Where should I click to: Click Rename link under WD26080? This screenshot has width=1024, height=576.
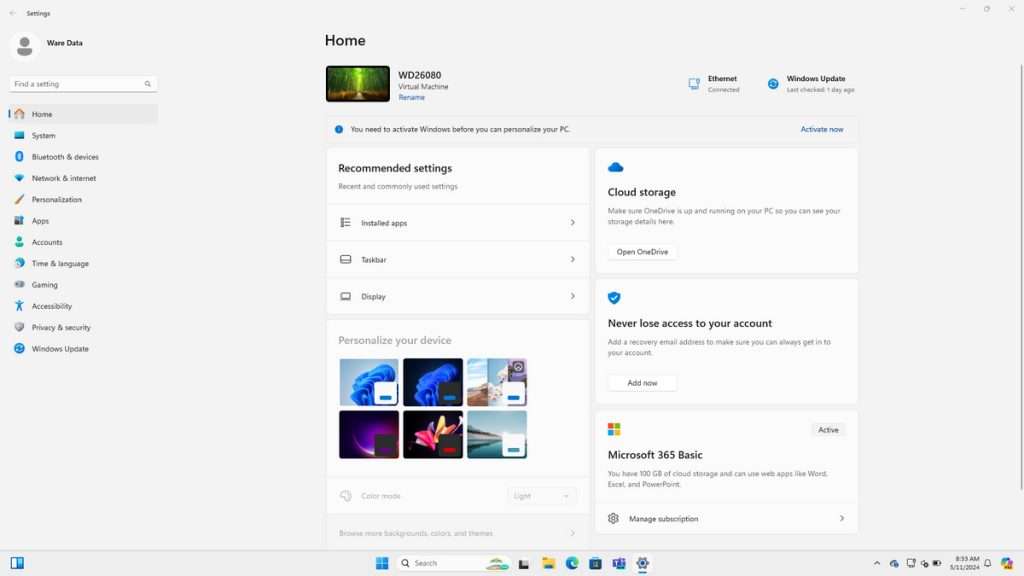(411, 97)
